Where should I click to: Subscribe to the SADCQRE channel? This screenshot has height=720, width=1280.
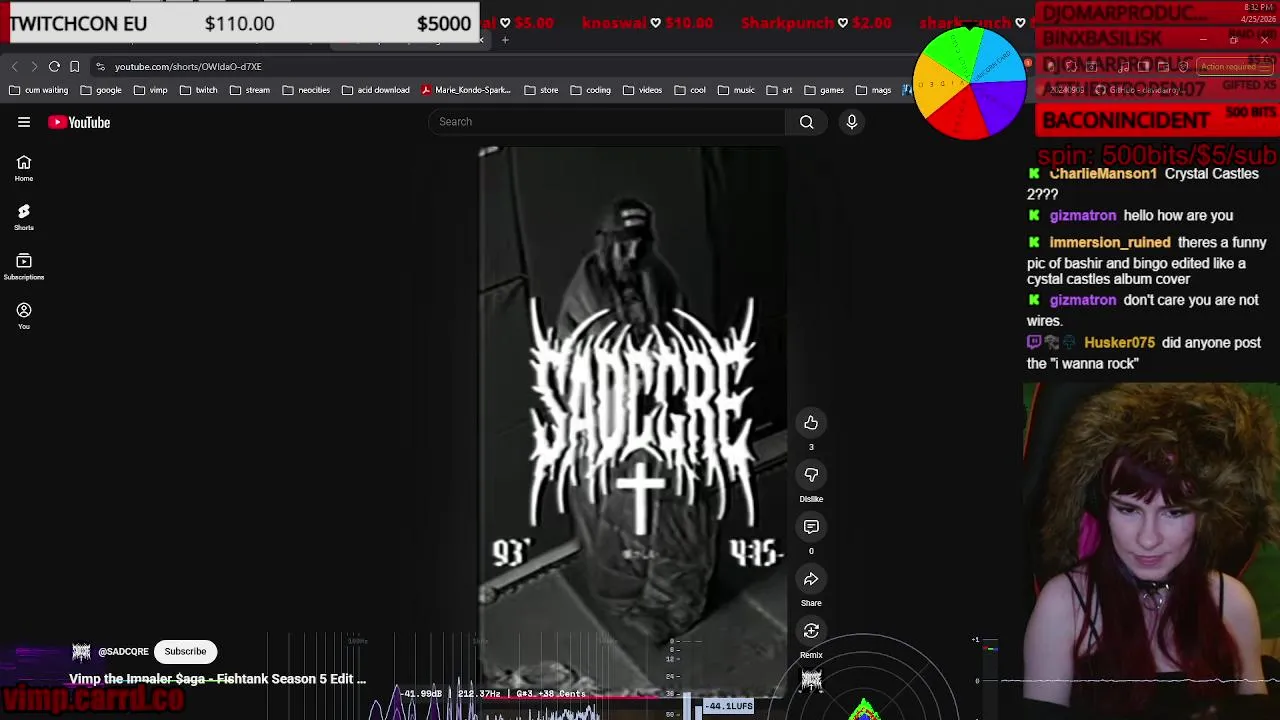pos(185,651)
